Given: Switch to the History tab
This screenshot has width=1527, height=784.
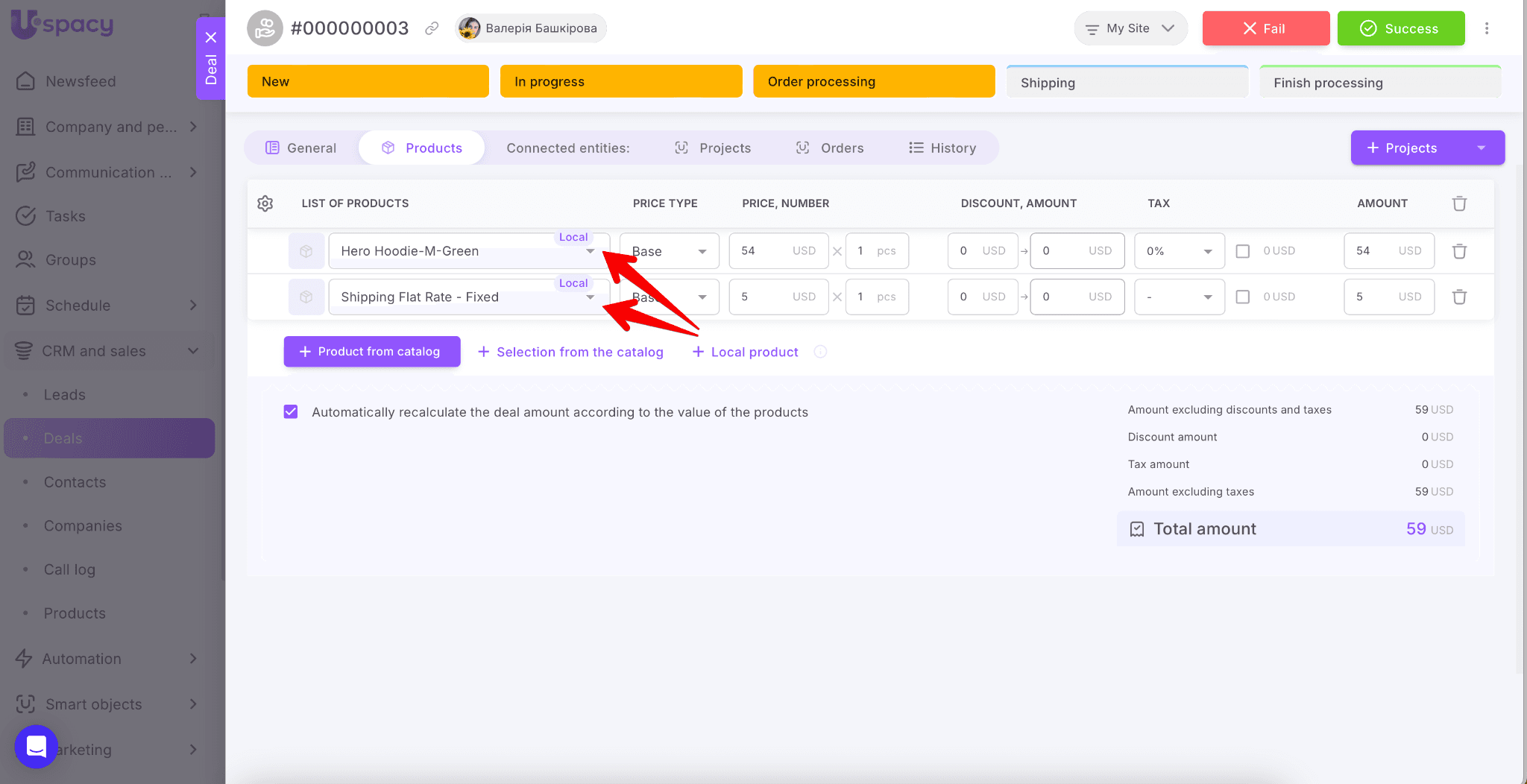Looking at the screenshot, I should 942,148.
